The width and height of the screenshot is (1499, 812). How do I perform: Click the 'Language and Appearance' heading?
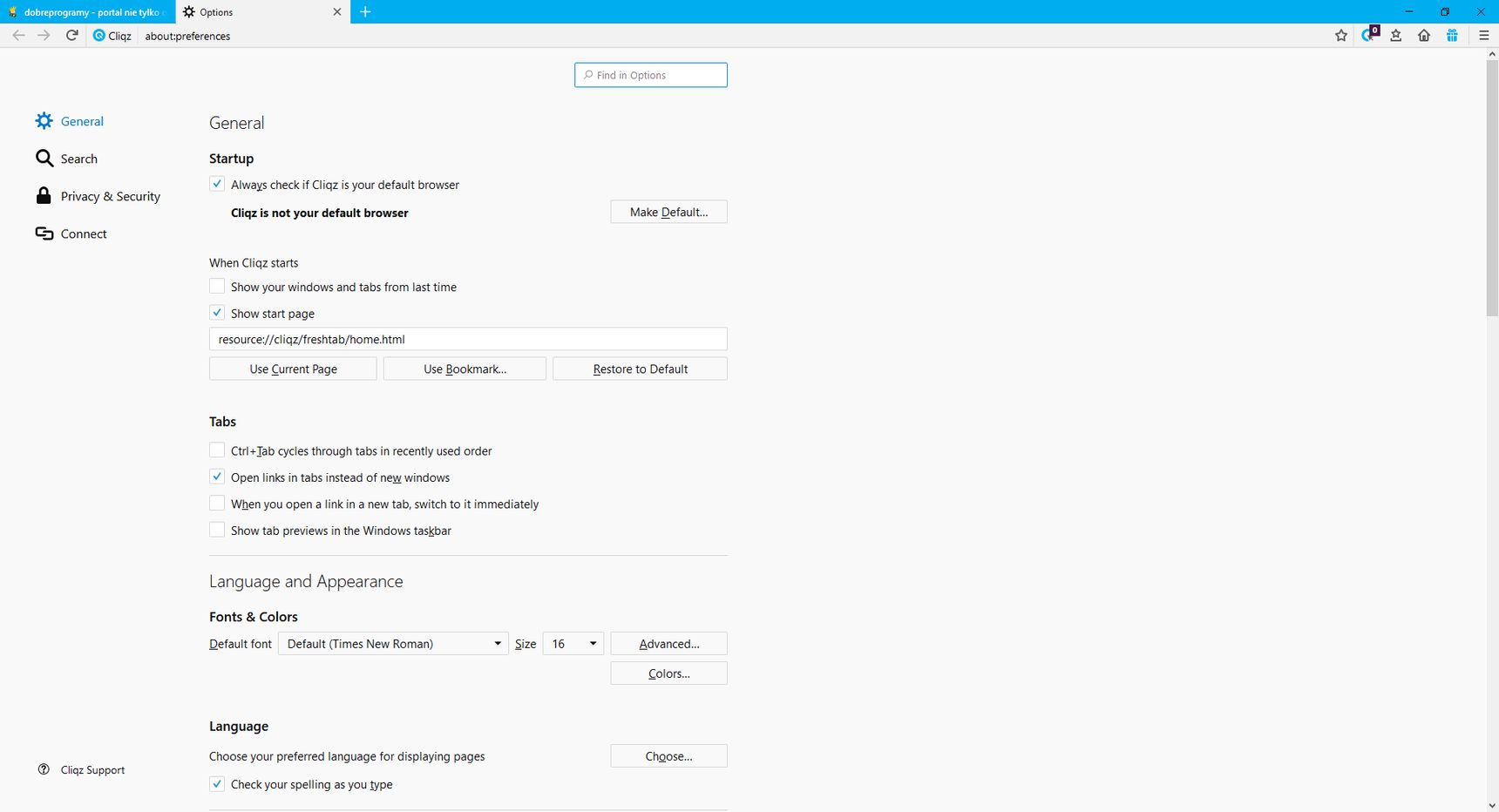[x=306, y=581]
